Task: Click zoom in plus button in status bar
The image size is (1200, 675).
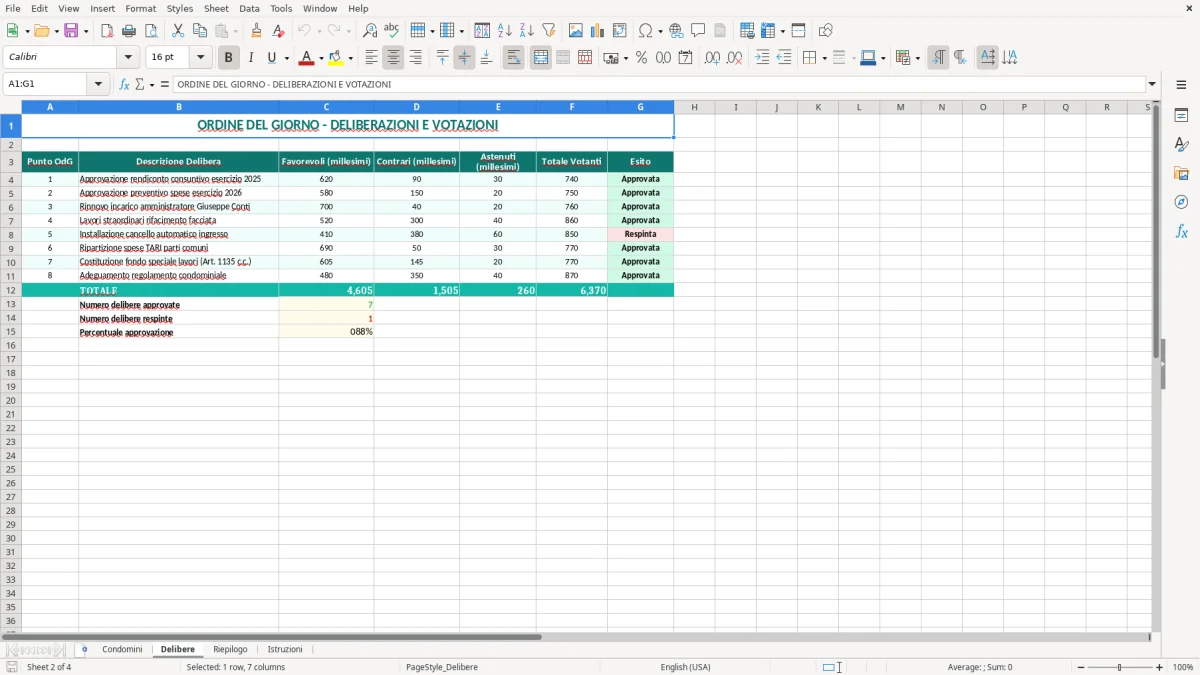Action: [x=1160, y=667]
